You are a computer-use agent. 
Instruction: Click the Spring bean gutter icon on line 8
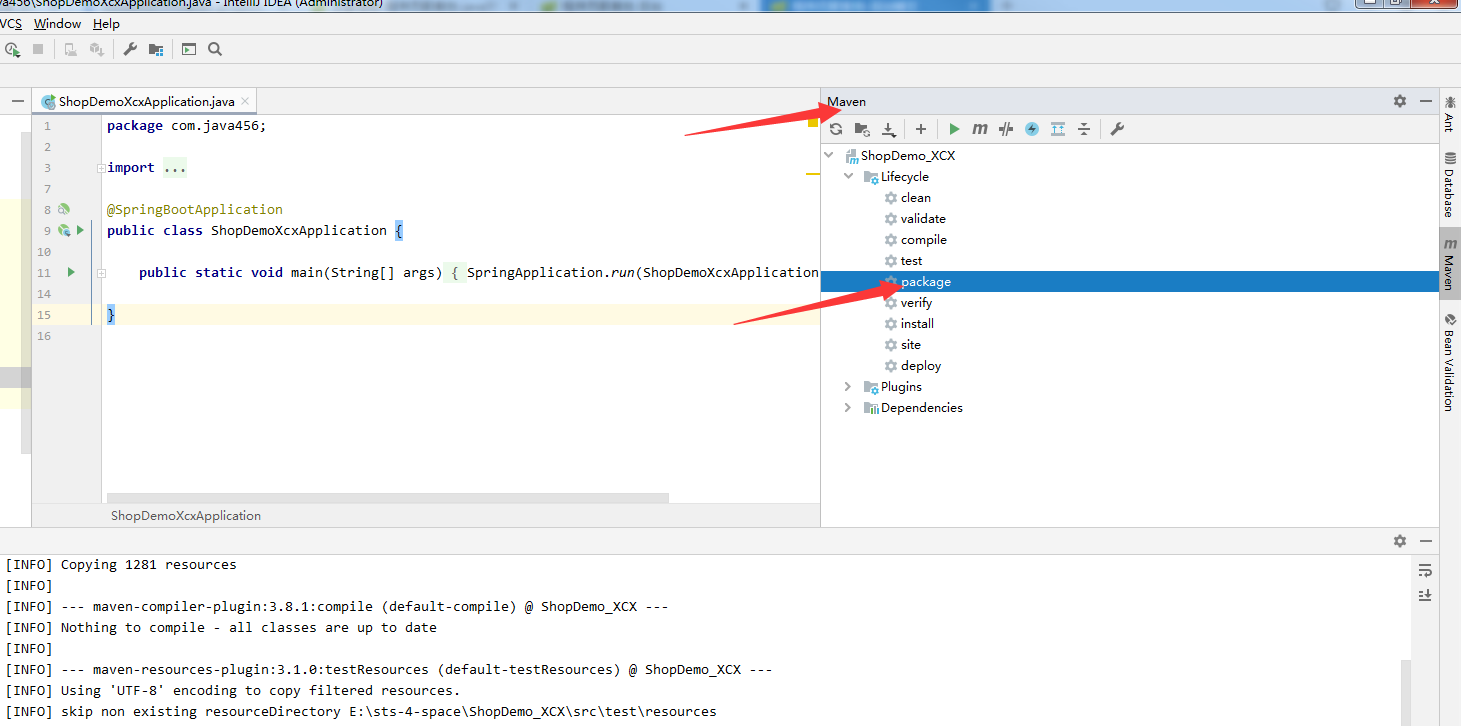click(x=64, y=209)
